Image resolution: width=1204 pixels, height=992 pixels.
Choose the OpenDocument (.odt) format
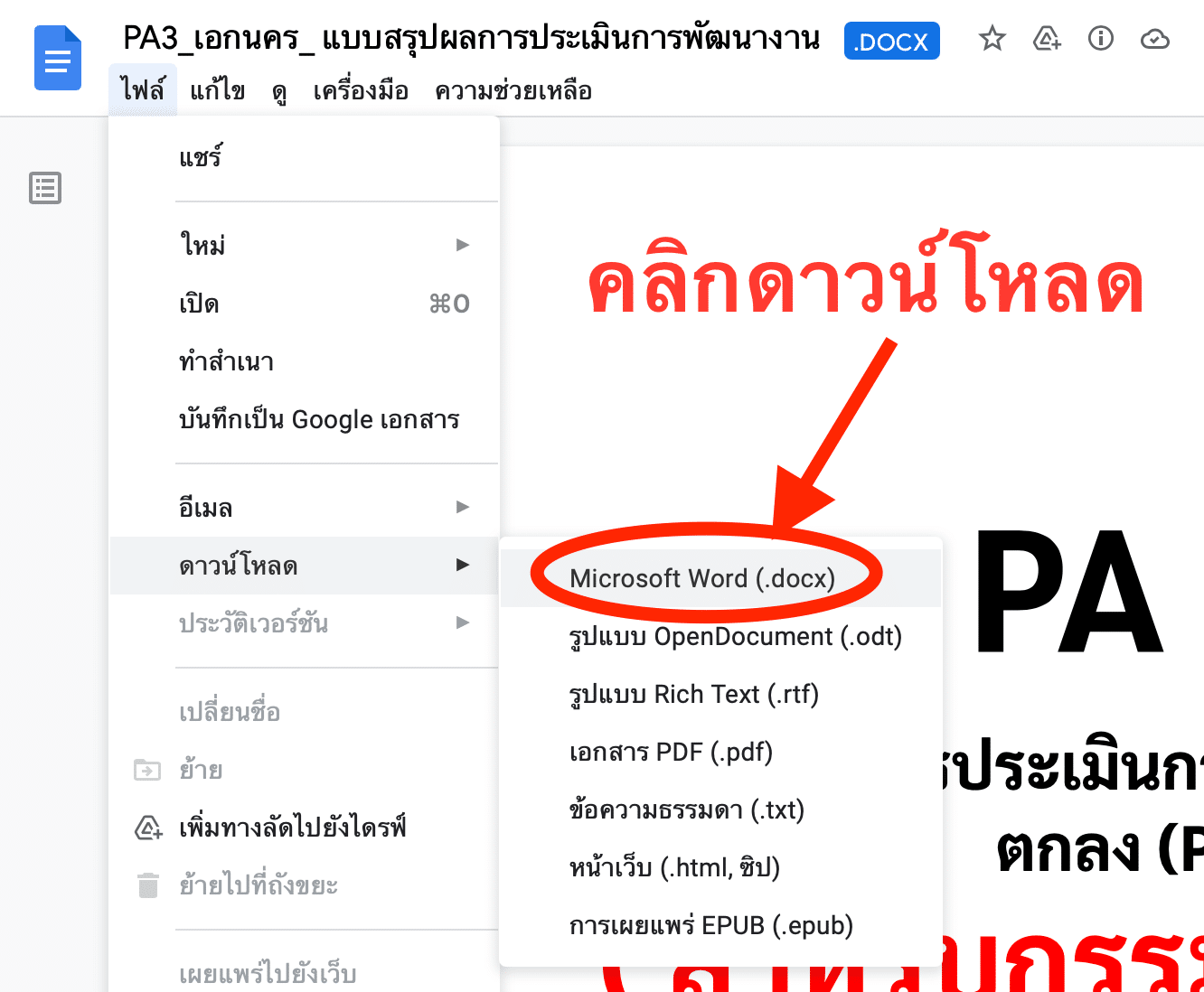pos(735,636)
